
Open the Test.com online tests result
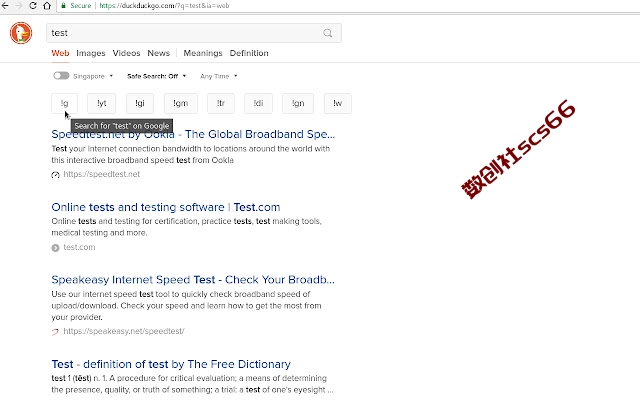[x=166, y=207]
